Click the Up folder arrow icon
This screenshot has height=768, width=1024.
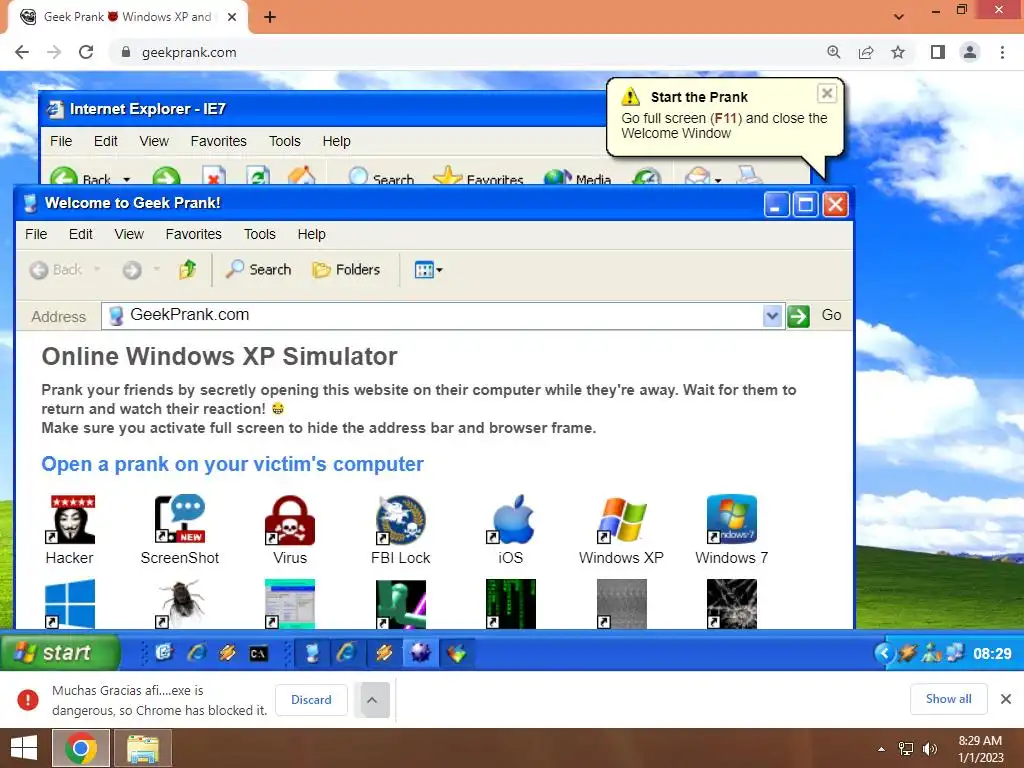click(x=187, y=269)
